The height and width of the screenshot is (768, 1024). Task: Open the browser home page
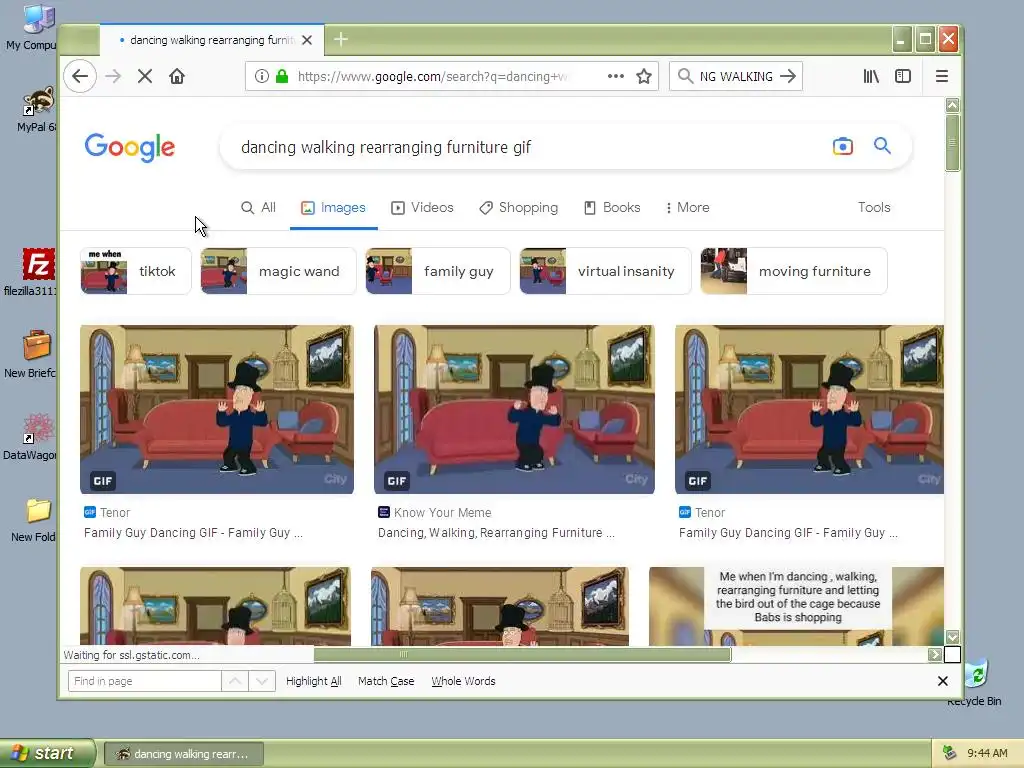176,76
